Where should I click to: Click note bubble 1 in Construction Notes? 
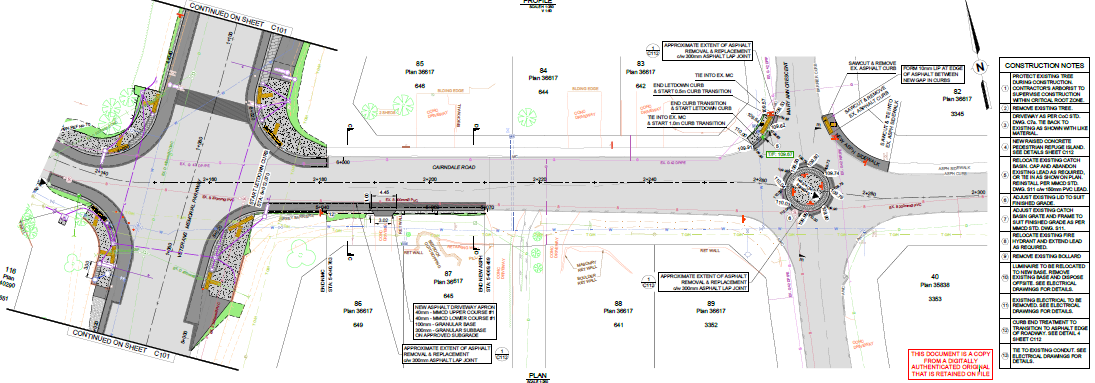1006,88
